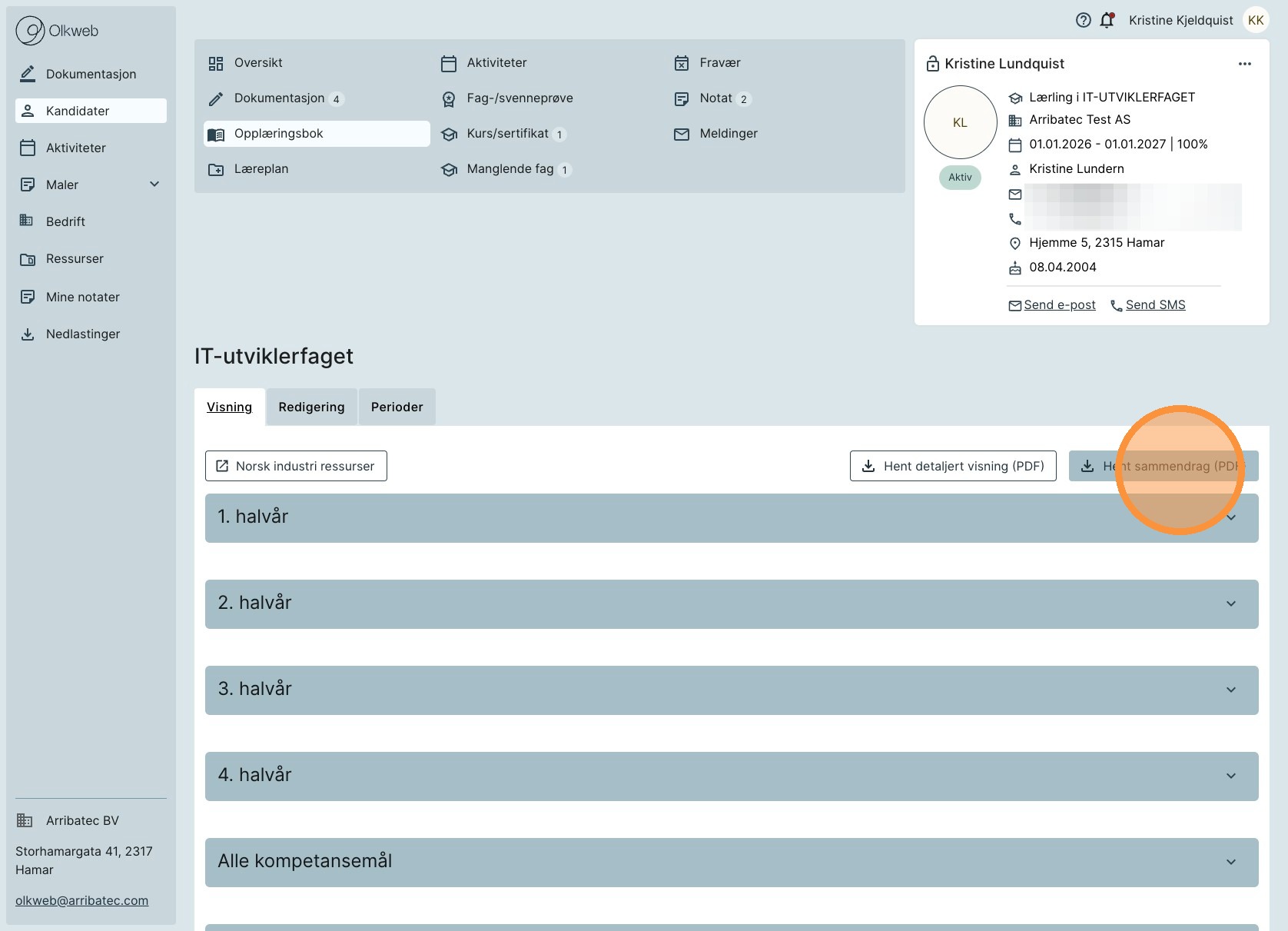Expand the 4. halvår section
1288x931 pixels.
[x=731, y=776]
